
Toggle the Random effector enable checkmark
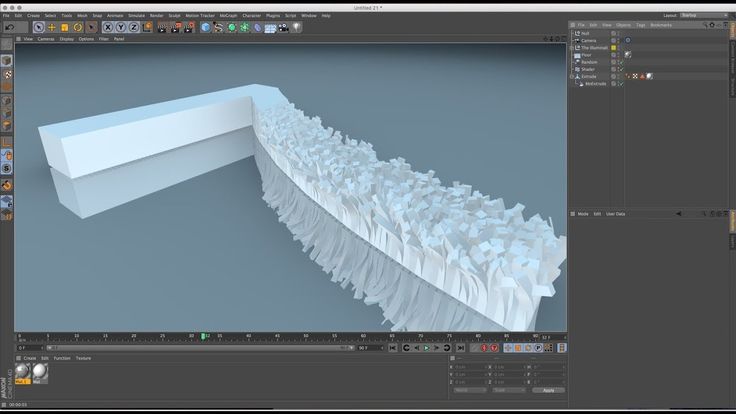coord(620,62)
